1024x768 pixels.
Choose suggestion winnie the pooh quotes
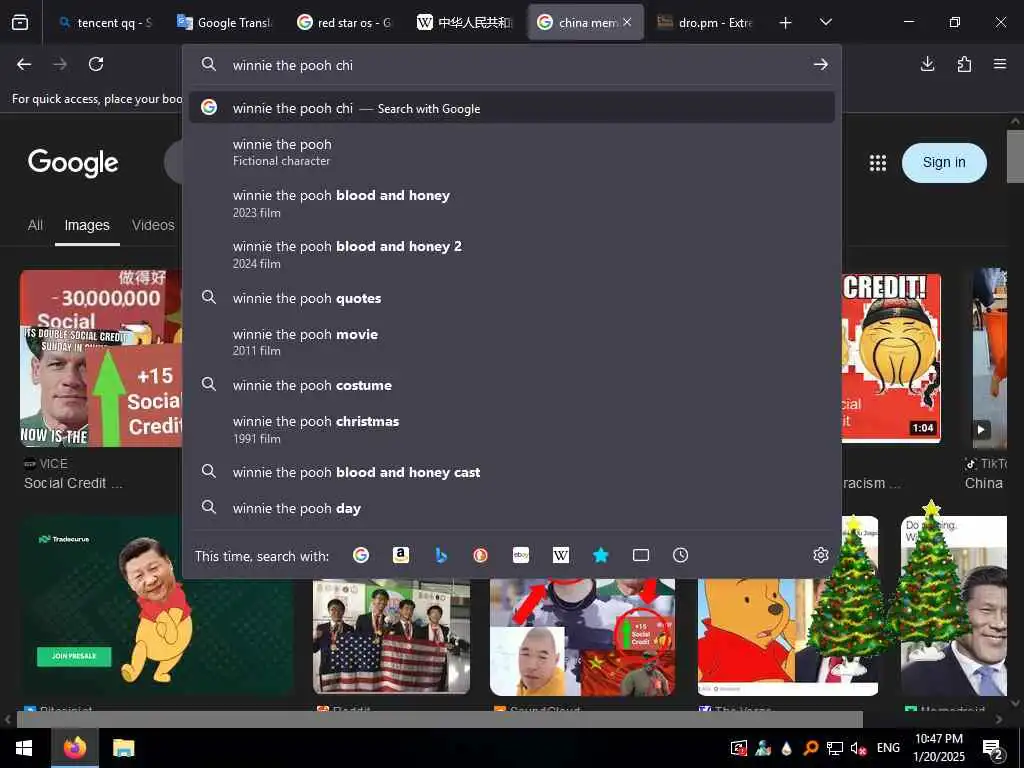click(511, 298)
